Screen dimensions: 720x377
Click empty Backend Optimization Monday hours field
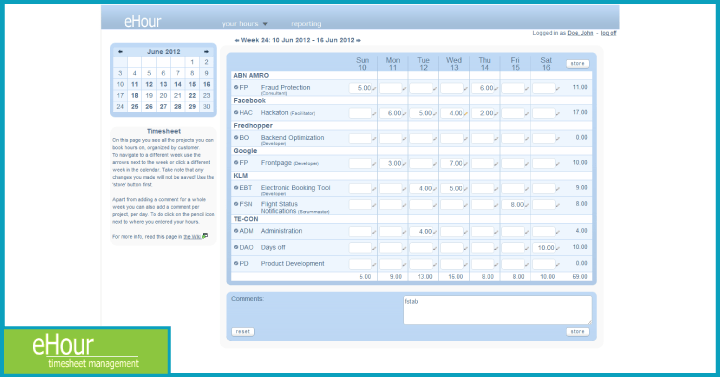click(391, 138)
